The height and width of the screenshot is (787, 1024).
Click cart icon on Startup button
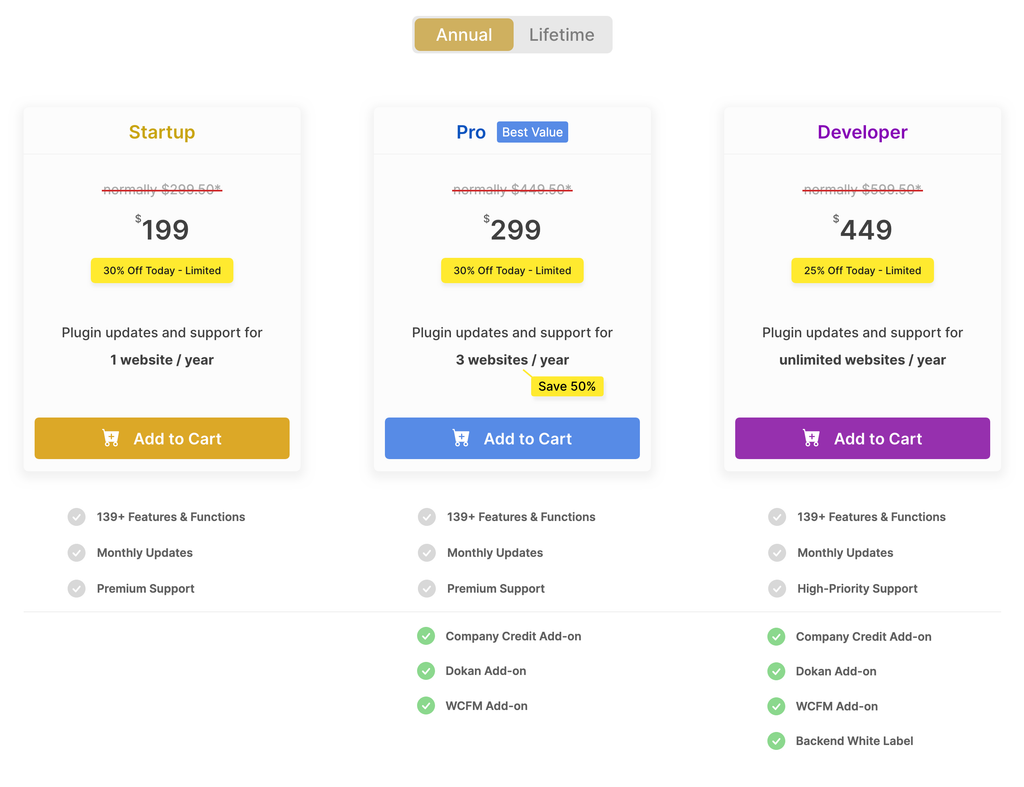[111, 438]
